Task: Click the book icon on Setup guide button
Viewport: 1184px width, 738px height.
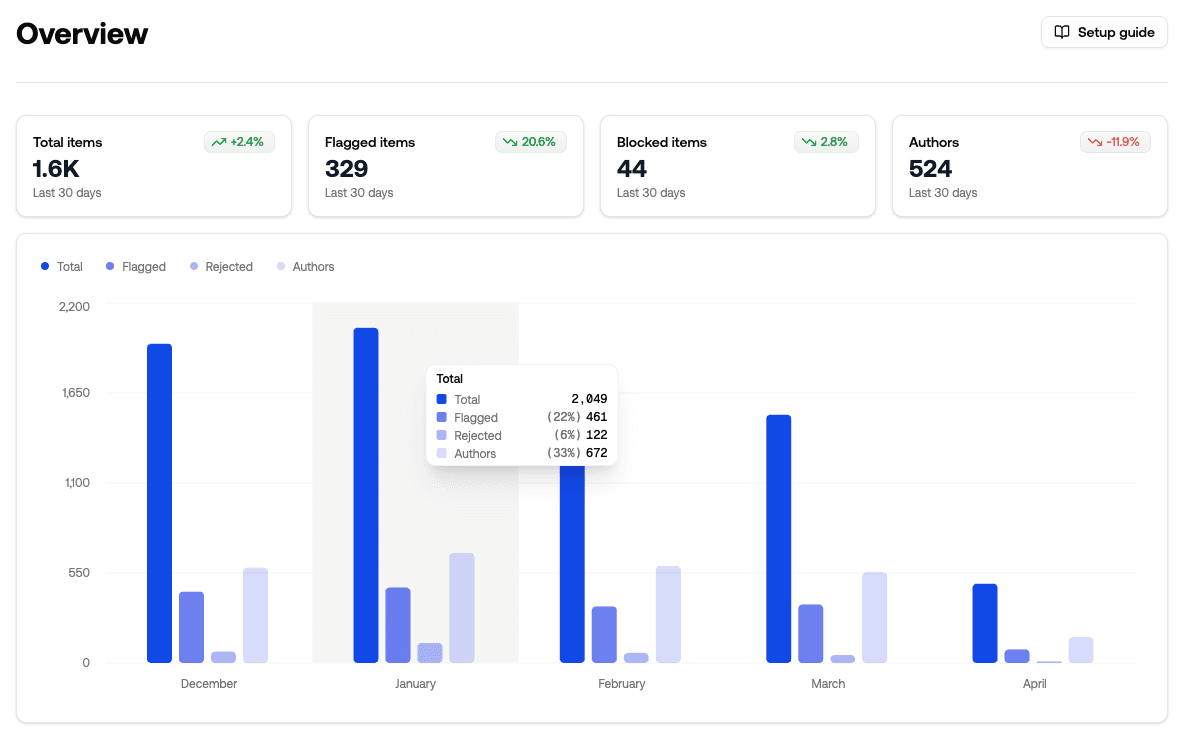Action: click(1061, 32)
